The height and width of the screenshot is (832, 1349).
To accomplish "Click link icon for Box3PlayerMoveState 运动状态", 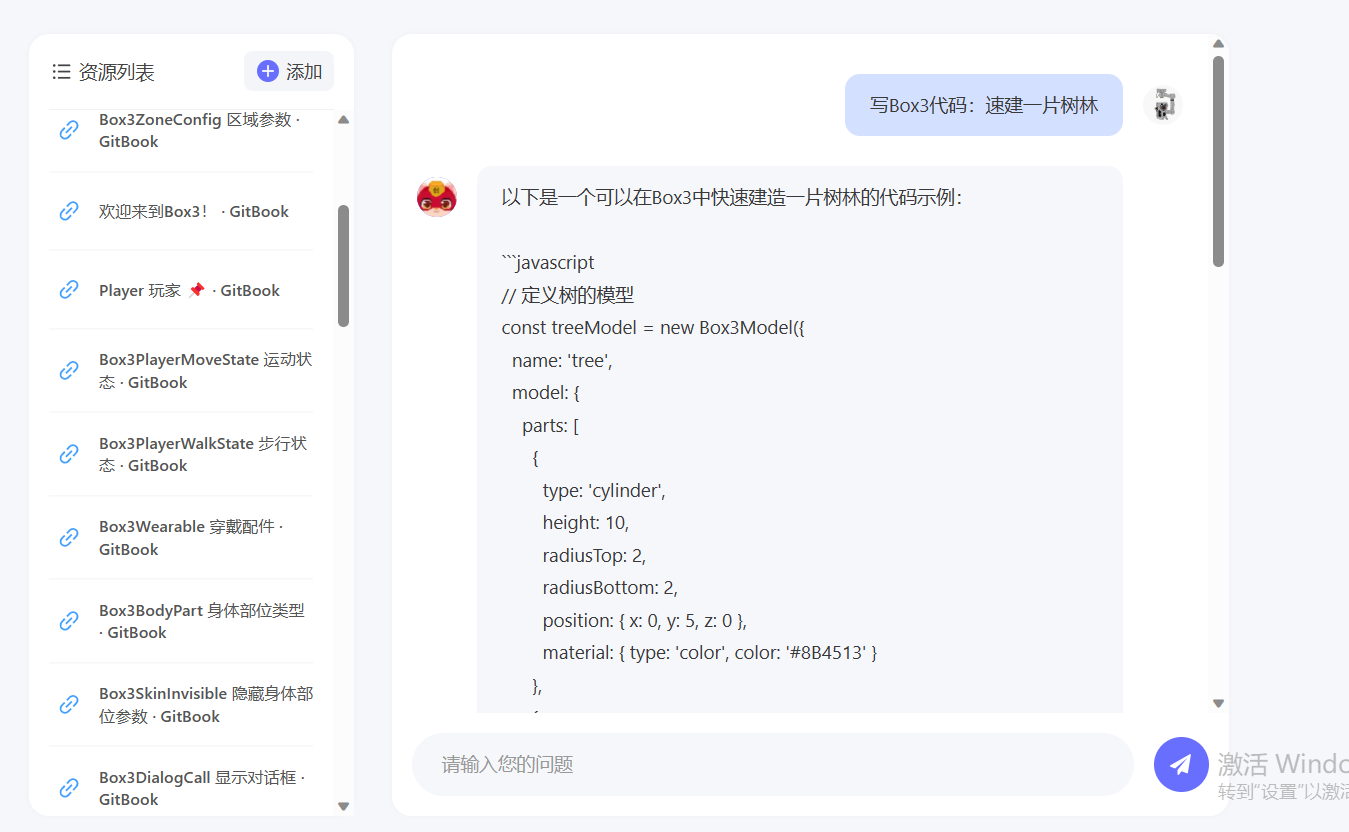I will tap(69, 371).
